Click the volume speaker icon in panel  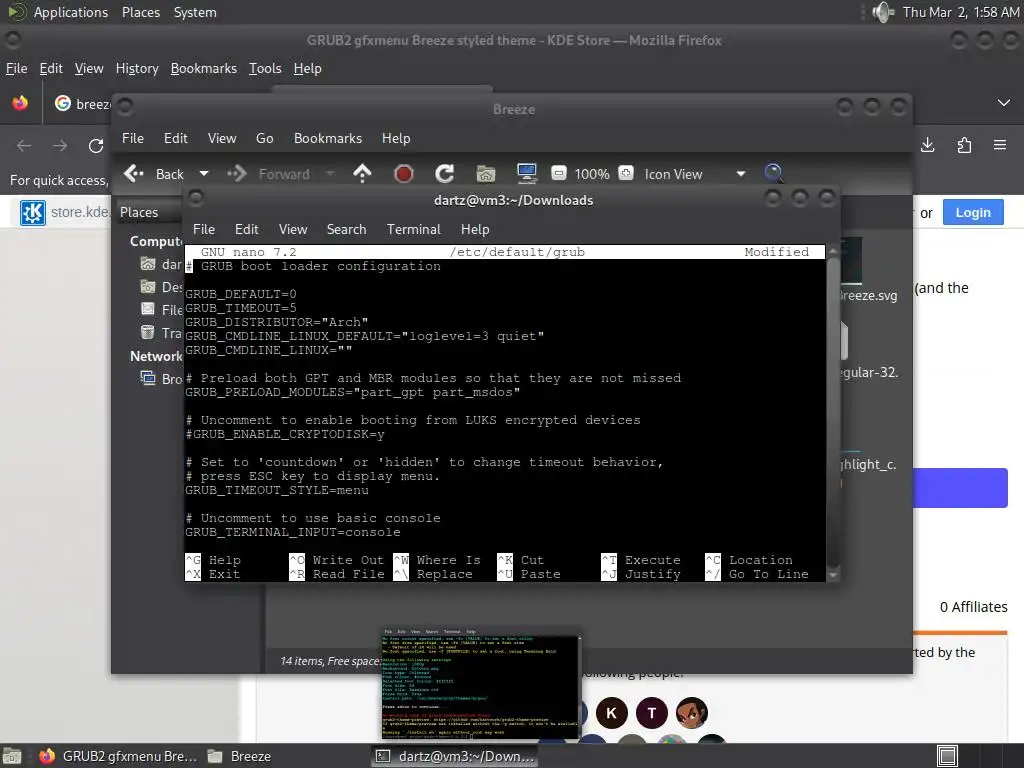(x=883, y=12)
